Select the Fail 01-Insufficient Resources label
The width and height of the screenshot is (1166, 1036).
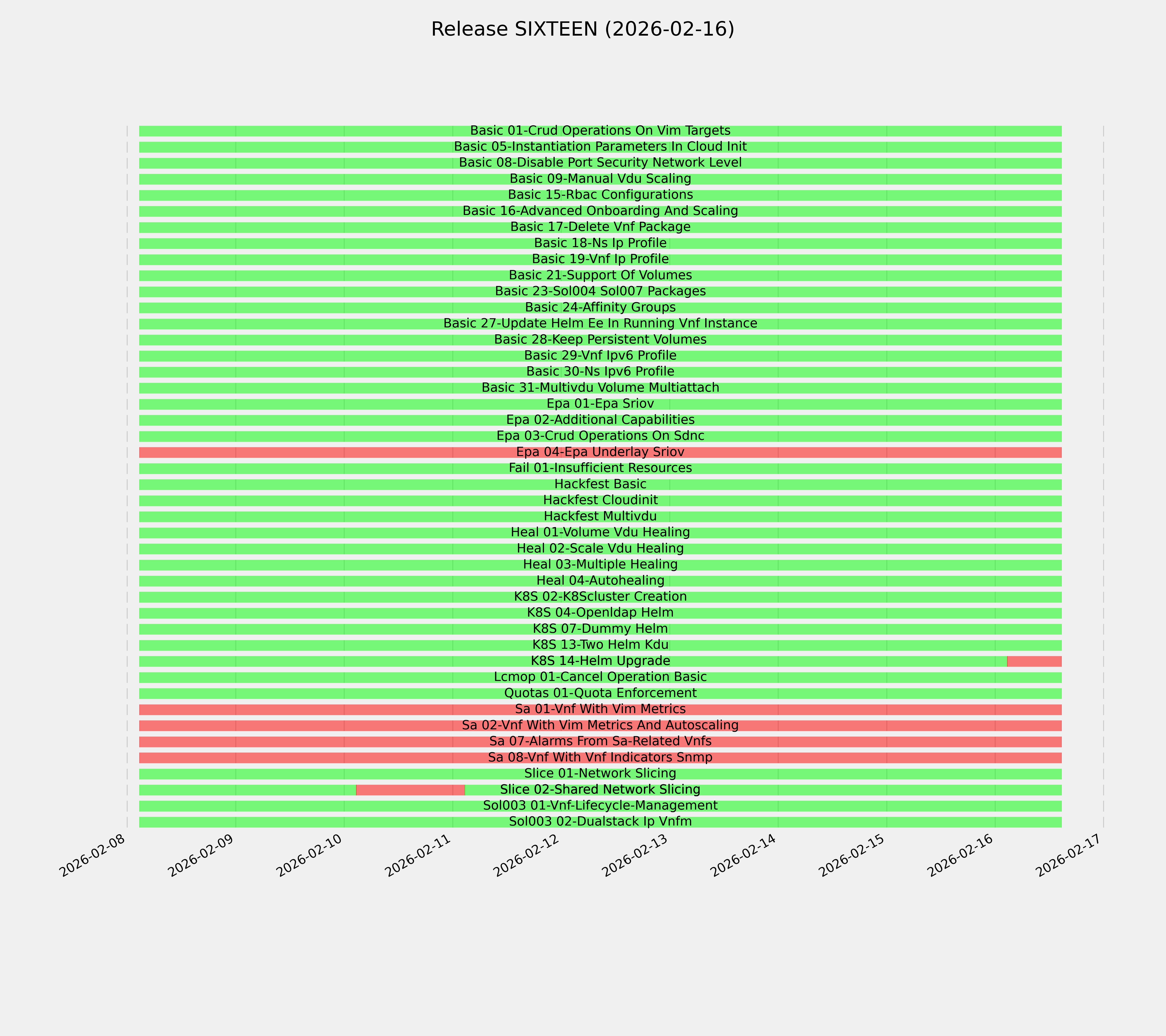coord(600,468)
